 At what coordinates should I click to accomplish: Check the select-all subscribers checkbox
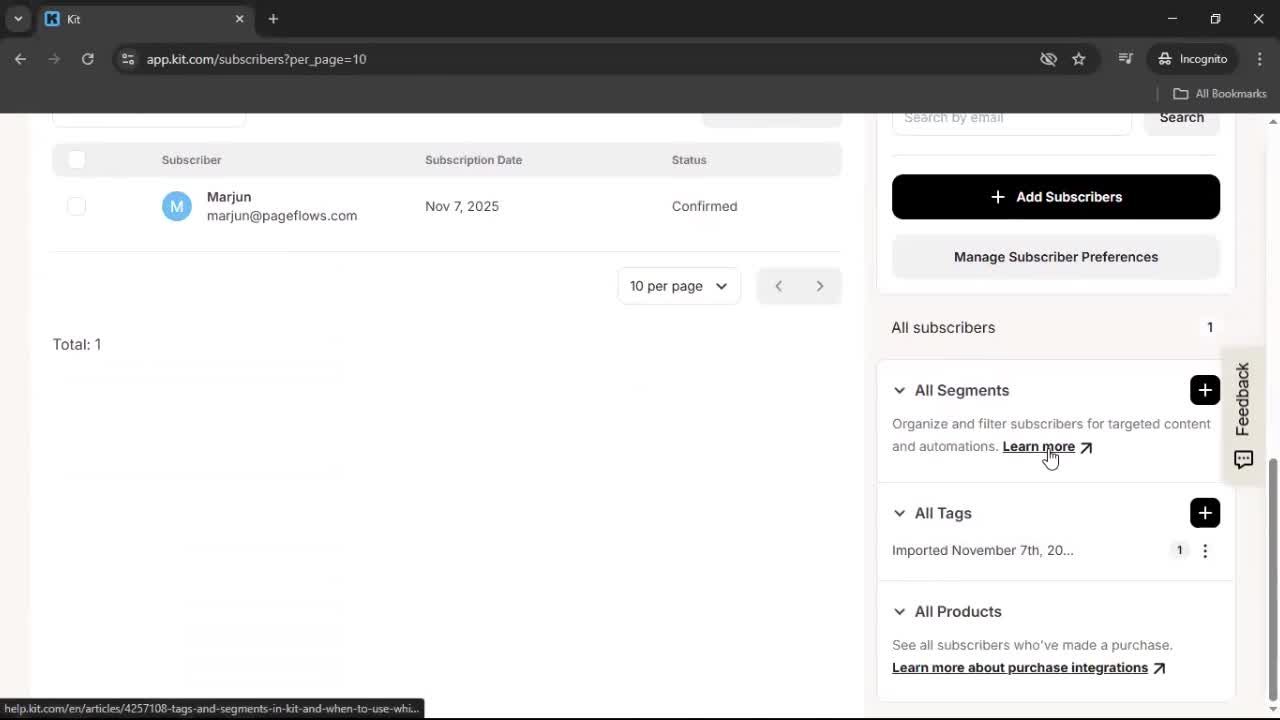(76, 159)
